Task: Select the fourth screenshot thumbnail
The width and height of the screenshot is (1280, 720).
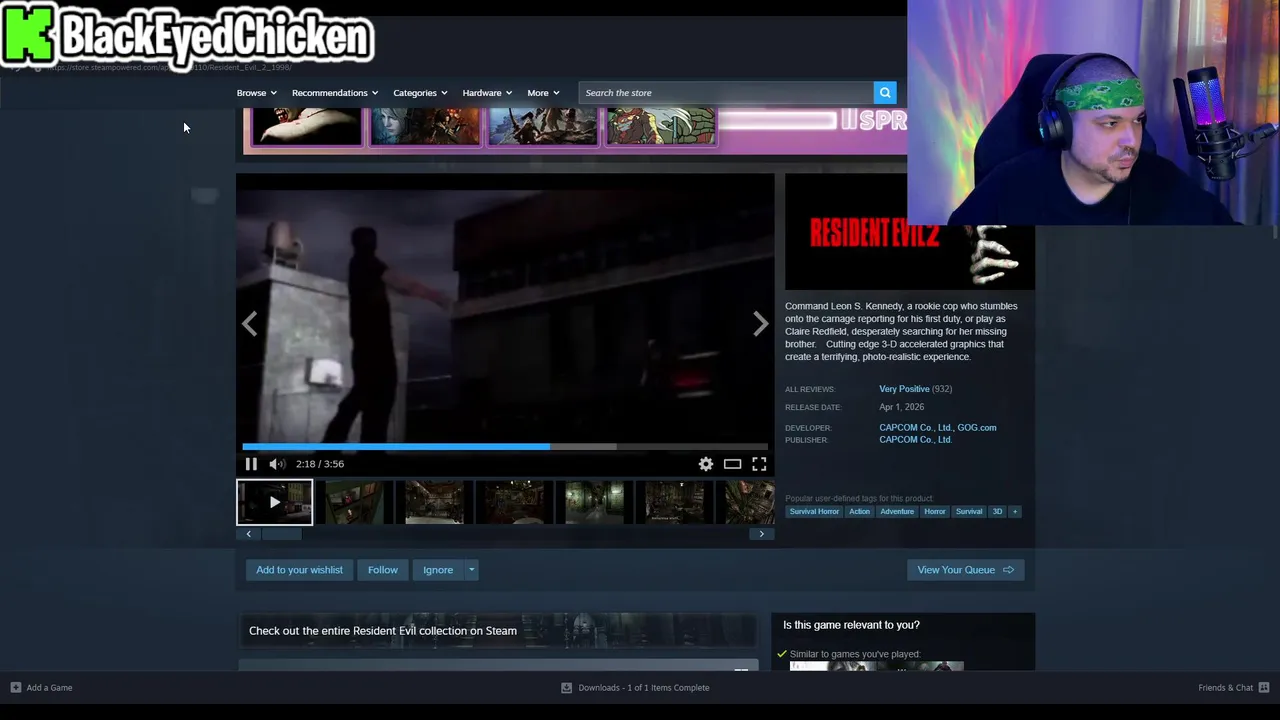Action: coord(514,503)
